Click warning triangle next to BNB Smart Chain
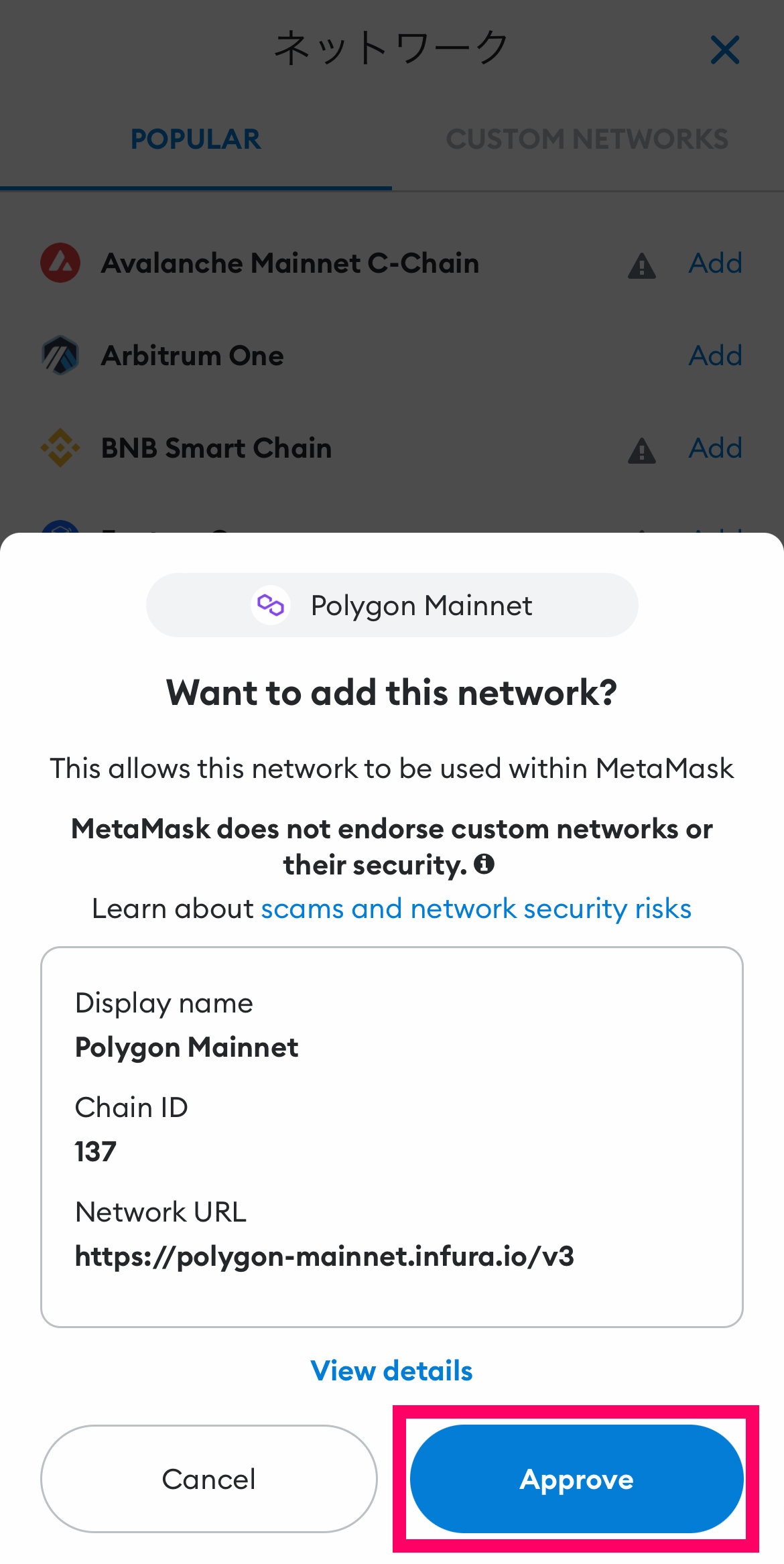 tap(642, 451)
